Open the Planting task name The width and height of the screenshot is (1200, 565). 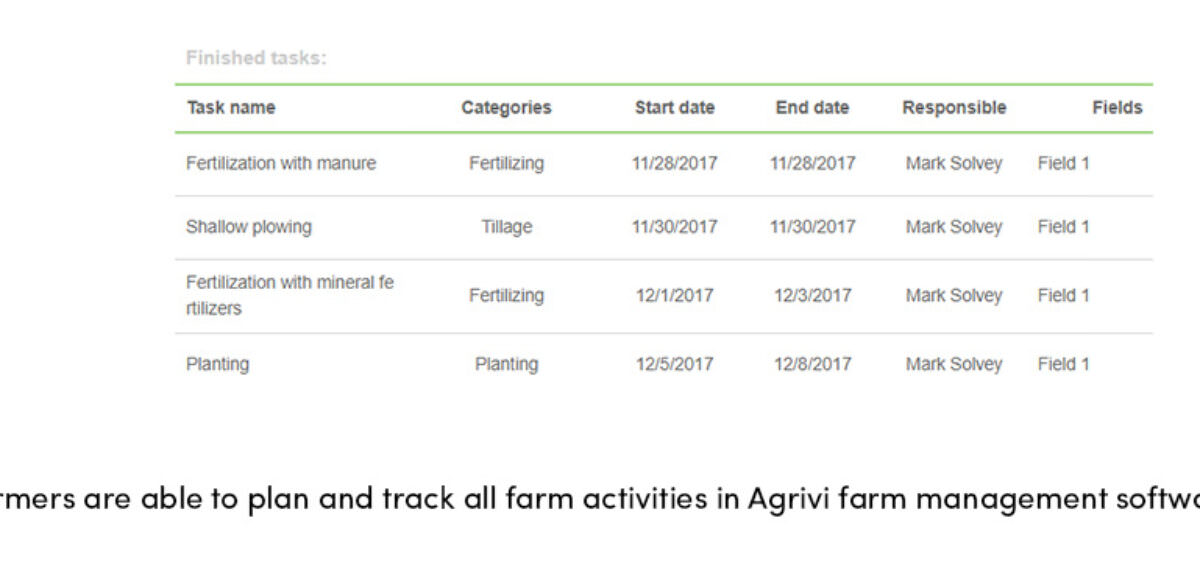click(x=217, y=364)
